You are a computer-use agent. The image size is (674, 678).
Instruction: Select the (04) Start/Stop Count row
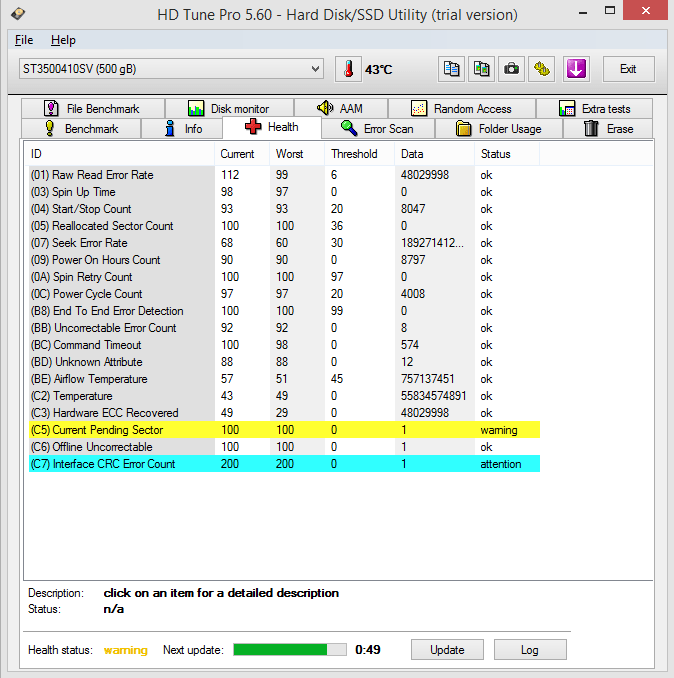[x=284, y=209]
